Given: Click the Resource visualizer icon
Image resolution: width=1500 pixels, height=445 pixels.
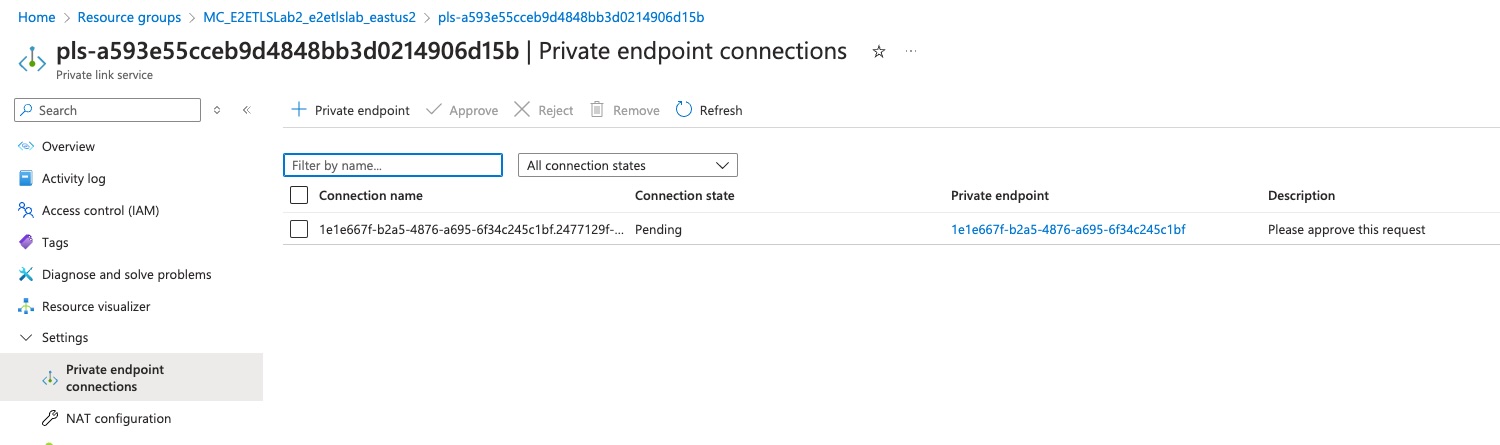Looking at the screenshot, I should (26, 306).
